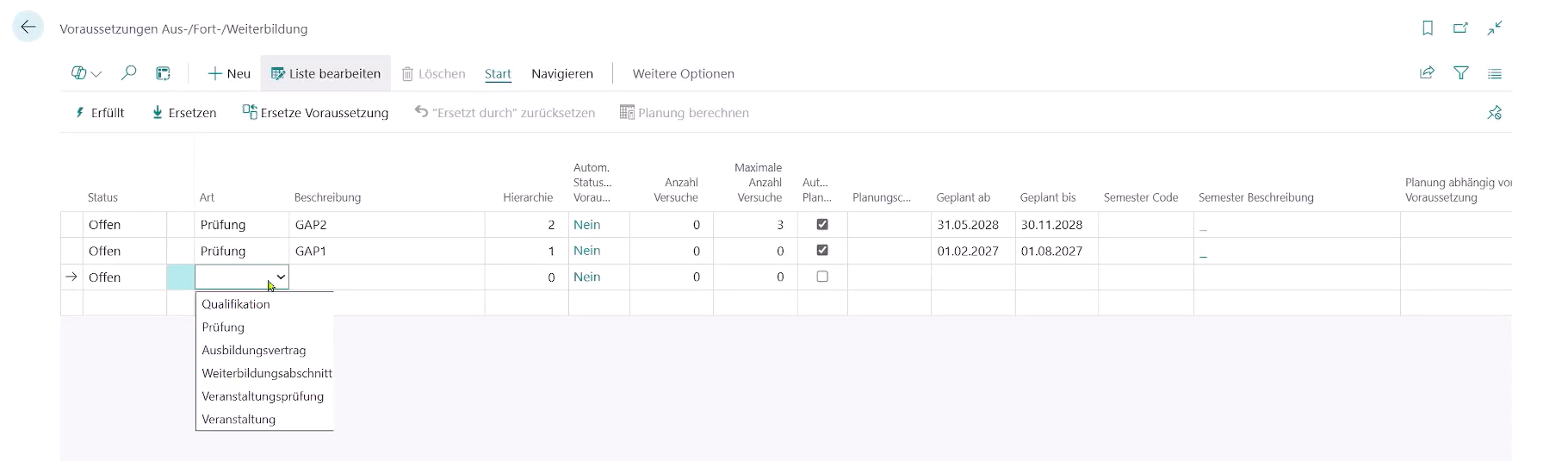Screen dimensions: 1568x461
Task: Open page in new window icon
Action: (1460, 28)
